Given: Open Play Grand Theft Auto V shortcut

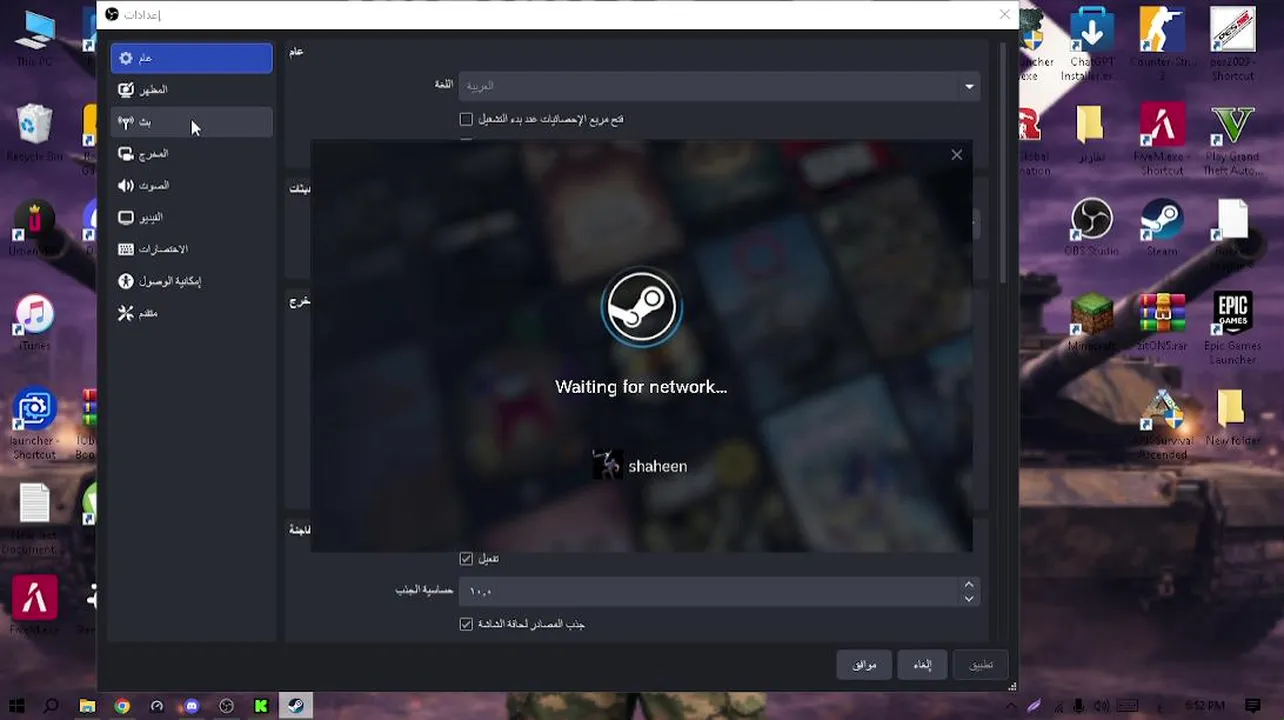Looking at the screenshot, I should [1232, 141].
